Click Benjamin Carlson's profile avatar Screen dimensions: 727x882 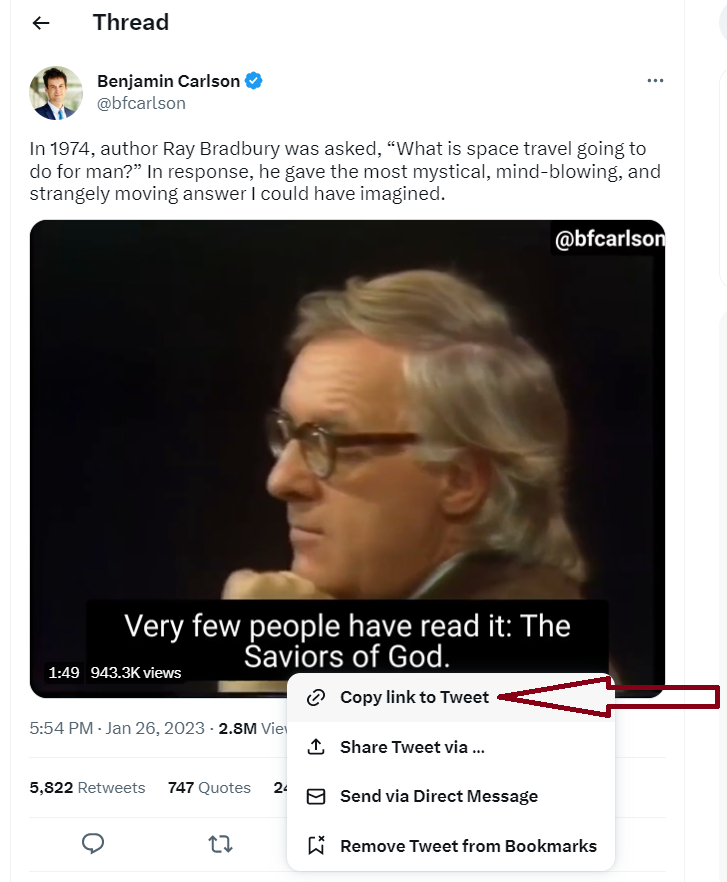tap(56, 92)
